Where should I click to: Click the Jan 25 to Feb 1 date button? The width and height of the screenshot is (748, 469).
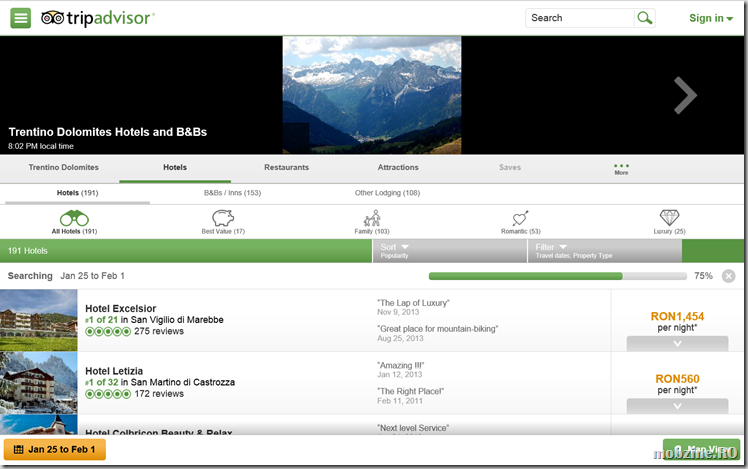[54, 449]
